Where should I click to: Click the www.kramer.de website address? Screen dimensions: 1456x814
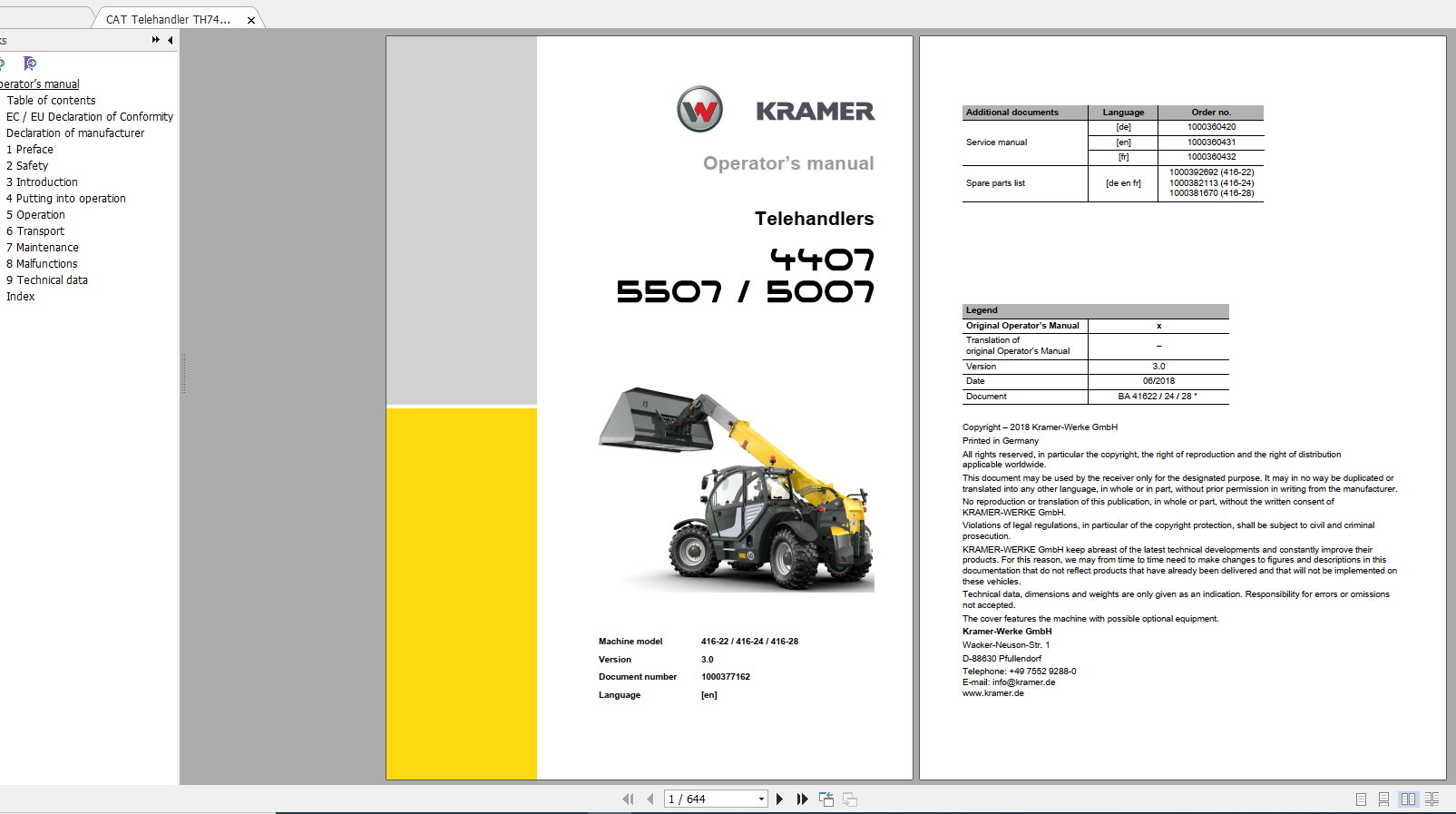tap(993, 693)
